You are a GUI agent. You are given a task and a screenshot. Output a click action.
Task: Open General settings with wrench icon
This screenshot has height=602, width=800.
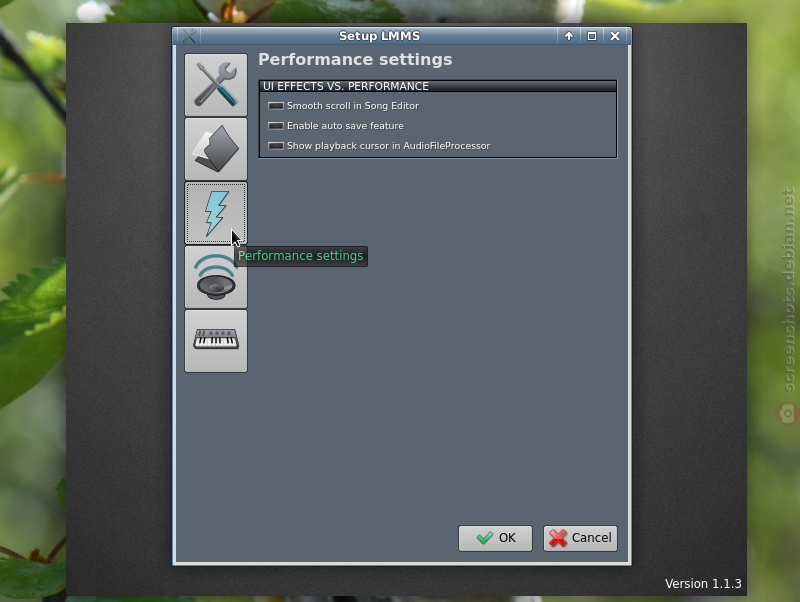click(216, 85)
